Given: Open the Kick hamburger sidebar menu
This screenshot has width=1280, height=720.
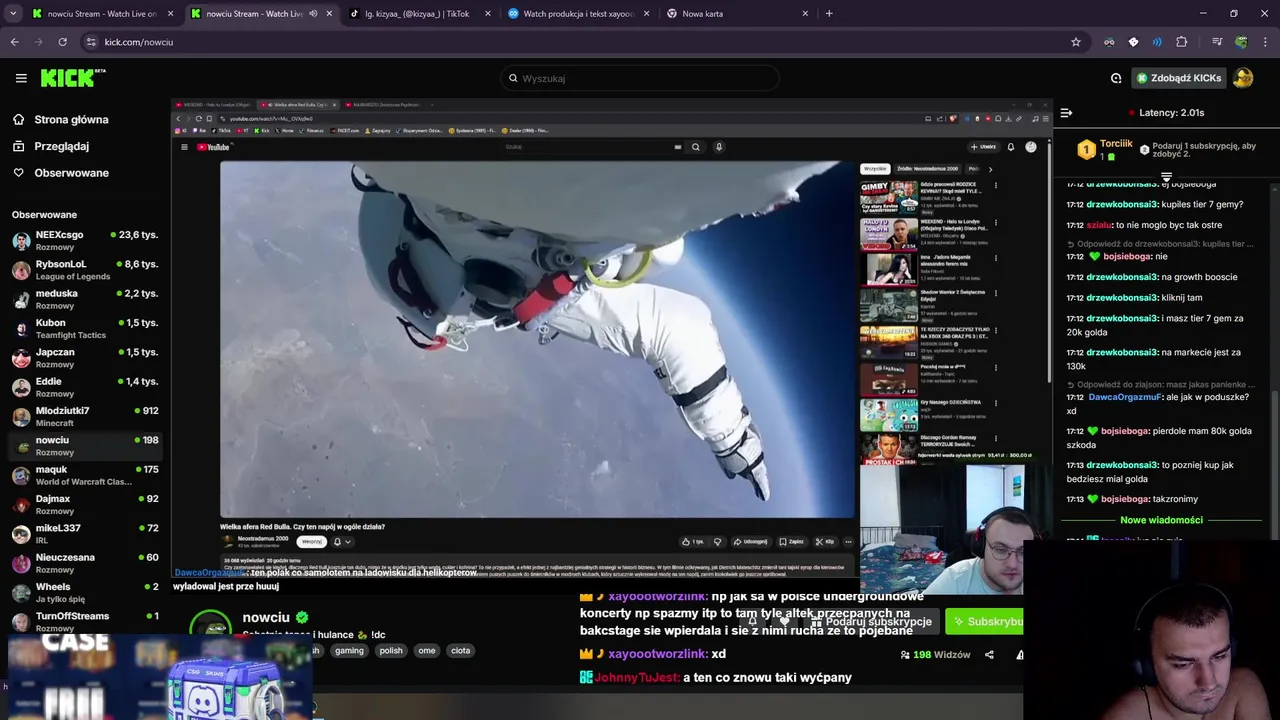Looking at the screenshot, I should (x=21, y=78).
